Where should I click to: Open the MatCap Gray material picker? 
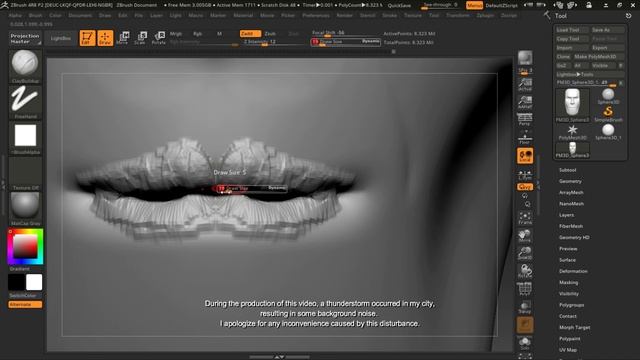pos(25,209)
